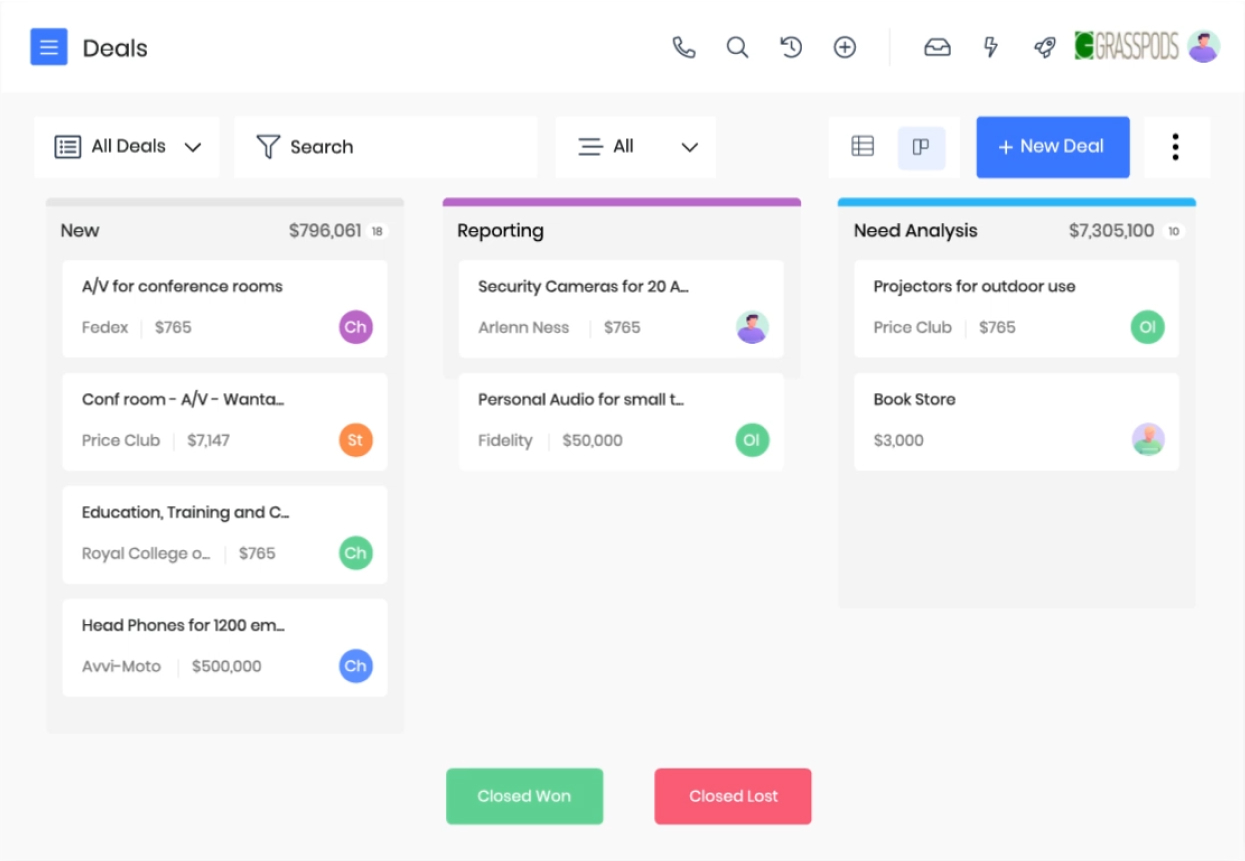Click the Grasspods company logo
Viewport: 1245px width, 861px height.
[1127, 46]
